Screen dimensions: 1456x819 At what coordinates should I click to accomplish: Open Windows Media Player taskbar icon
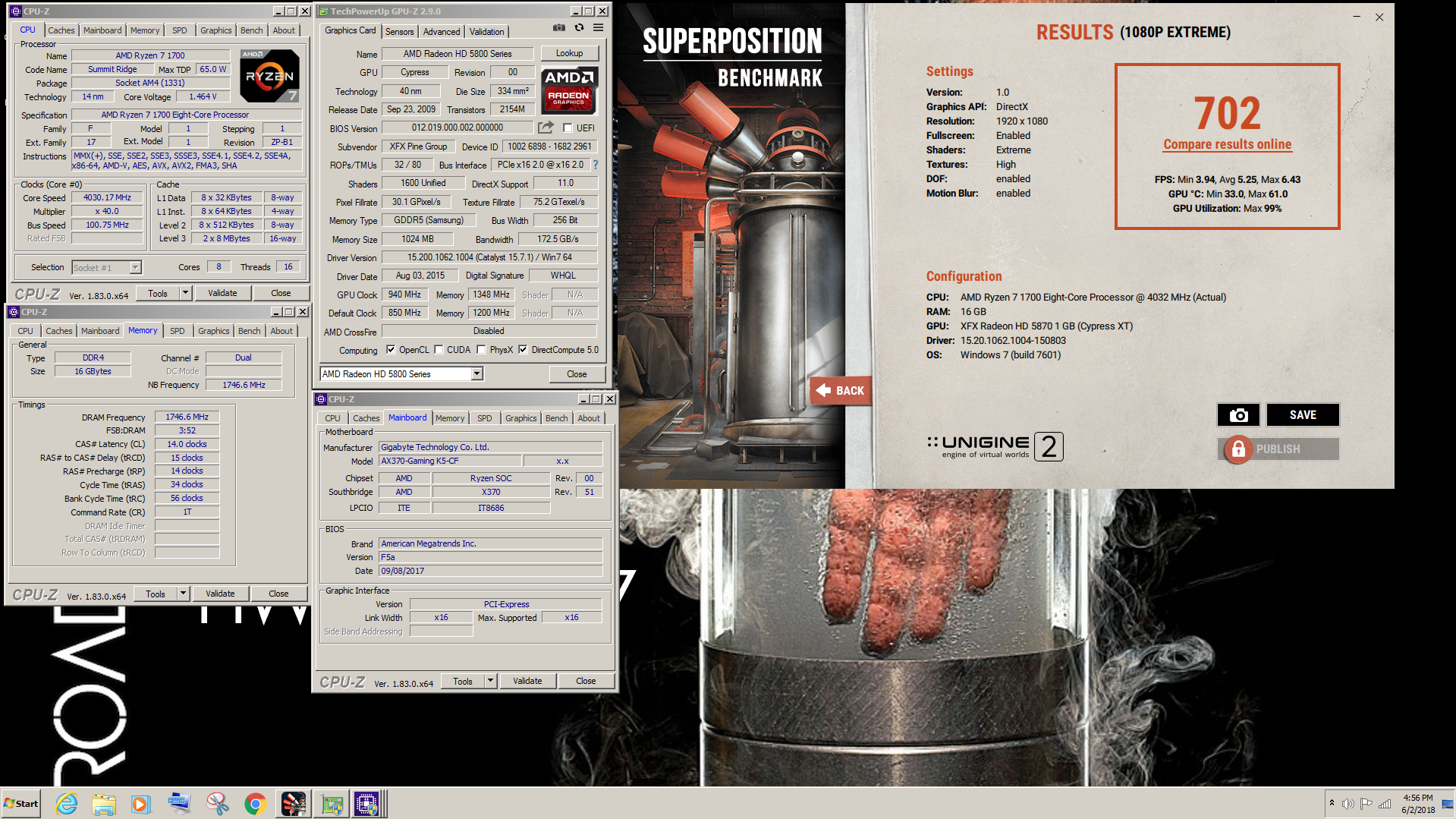point(141,804)
